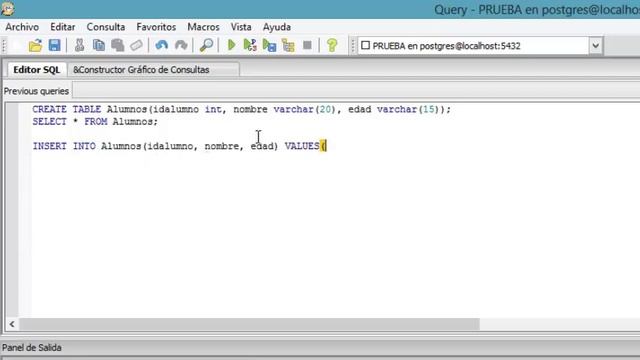Save the query with the floppy disk icon
Image resolution: width=640 pixels, height=360 pixels.
point(54,45)
